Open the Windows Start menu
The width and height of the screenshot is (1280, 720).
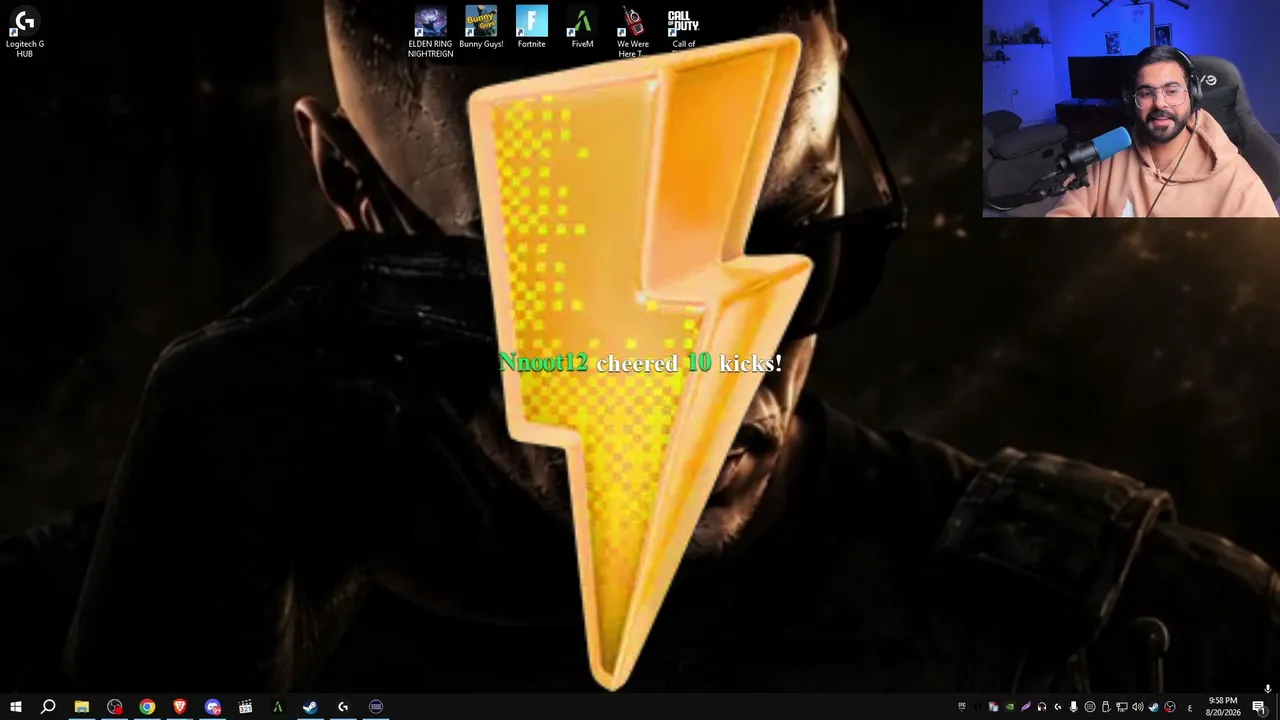pyautogui.click(x=16, y=707)
